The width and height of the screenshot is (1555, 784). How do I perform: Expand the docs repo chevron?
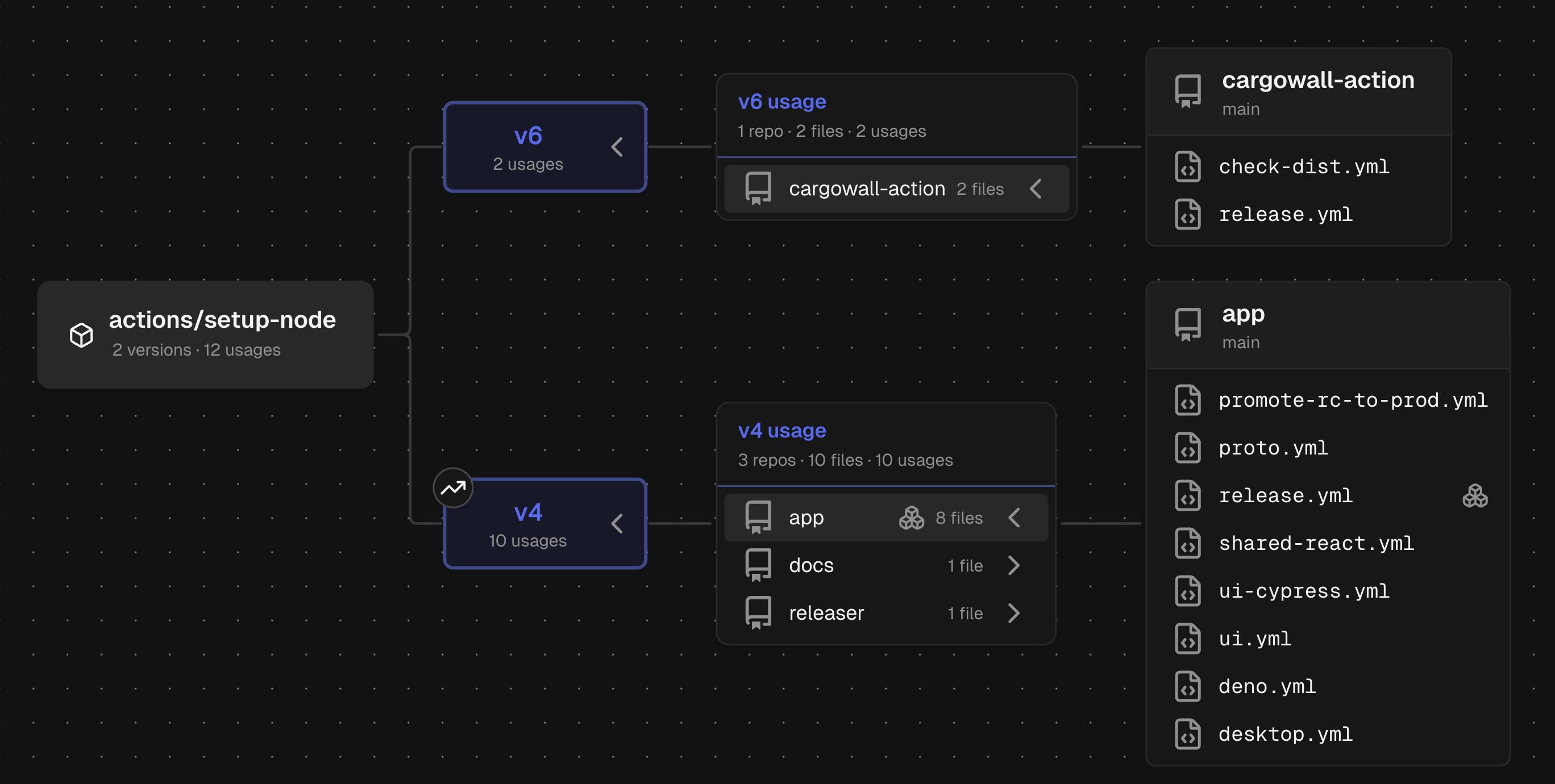click(1014, 565)
